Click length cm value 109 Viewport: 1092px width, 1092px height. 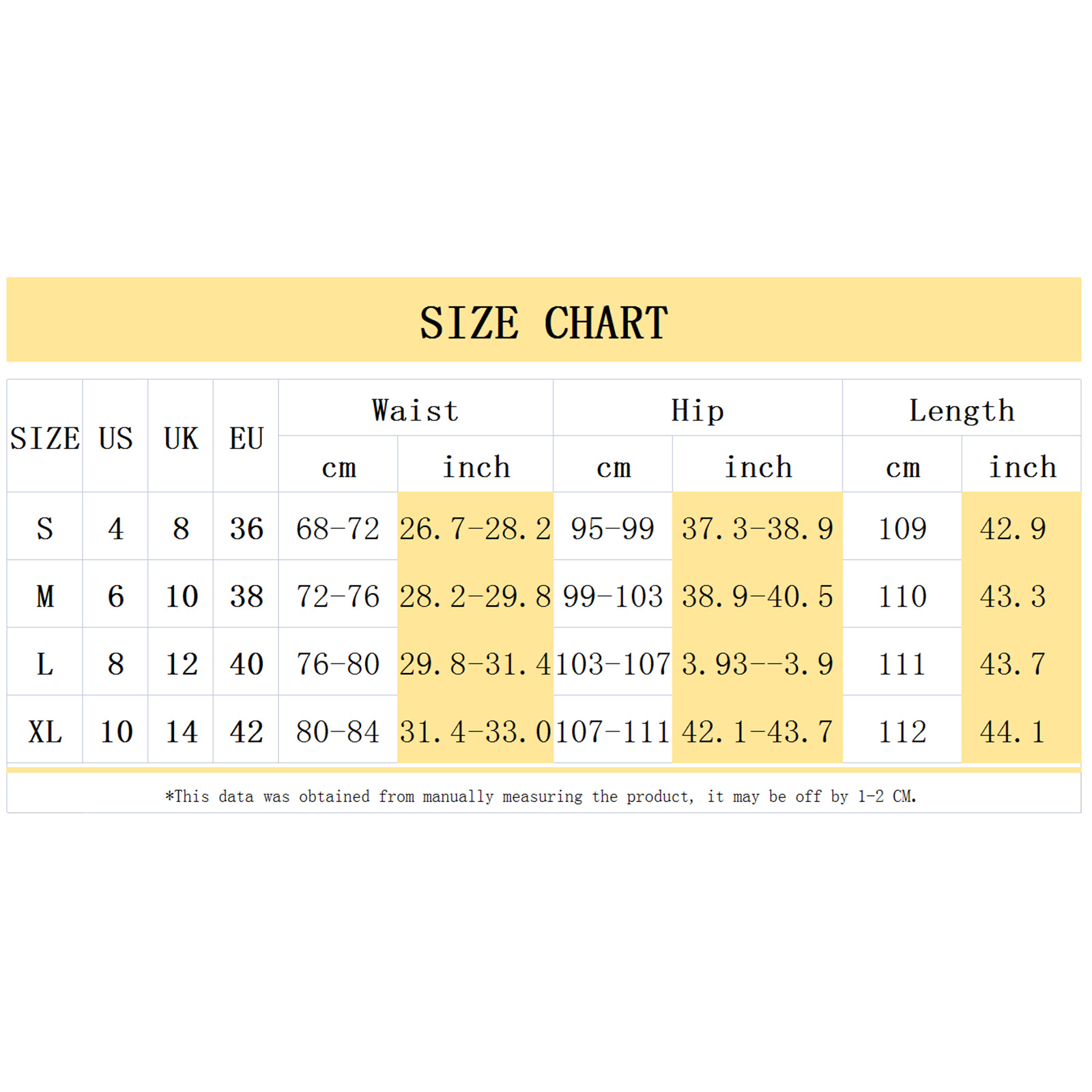pos(902,528)
